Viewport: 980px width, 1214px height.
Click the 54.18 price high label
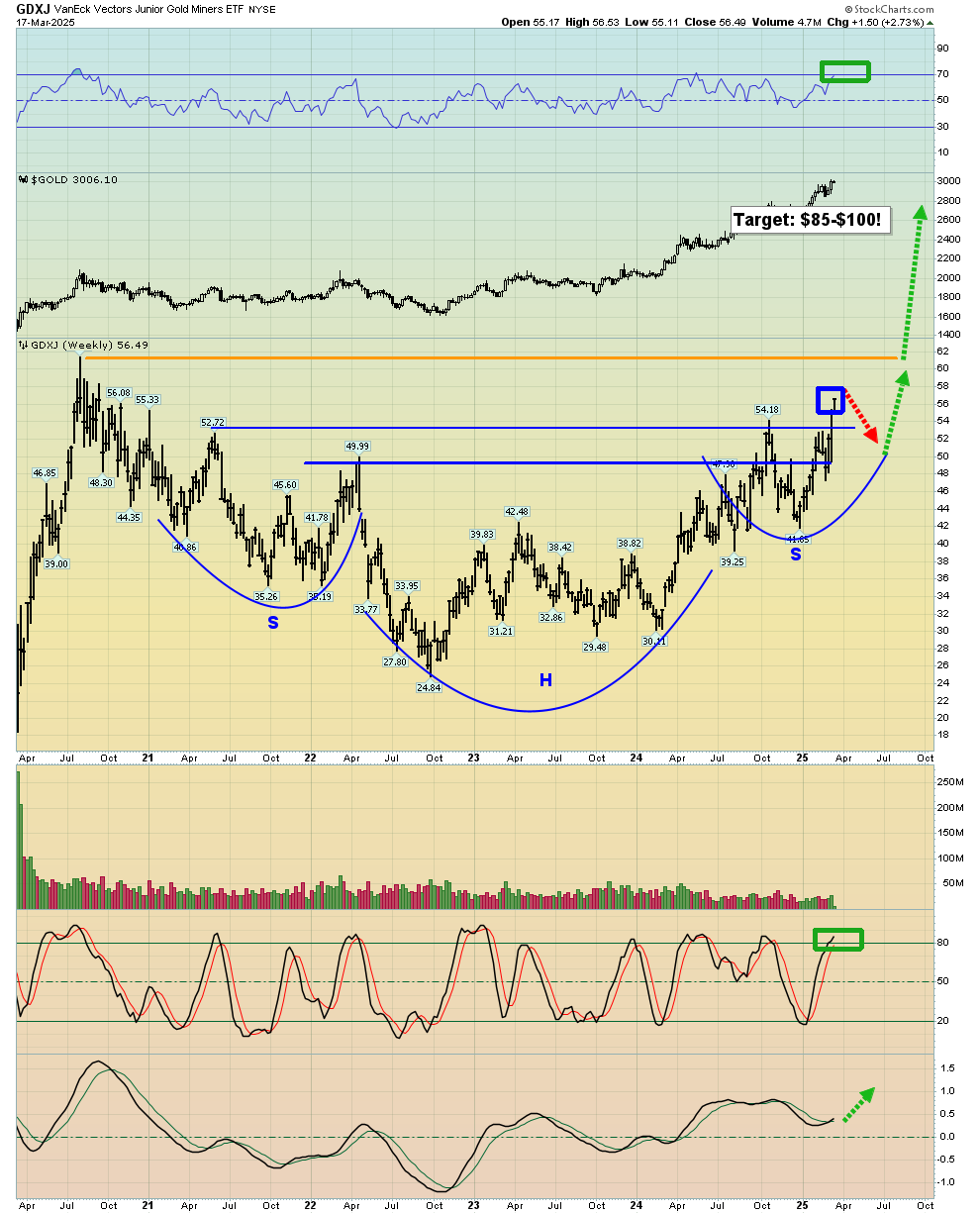[x=767, y=409]
